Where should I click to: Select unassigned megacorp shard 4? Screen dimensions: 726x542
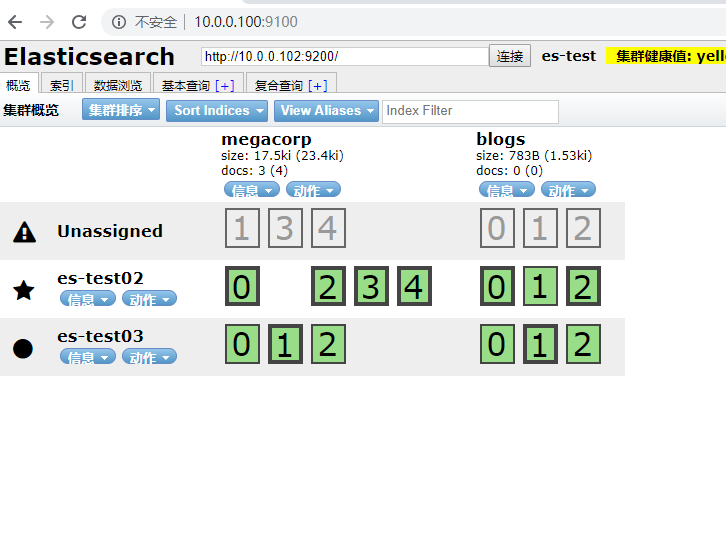pos(328,228)
